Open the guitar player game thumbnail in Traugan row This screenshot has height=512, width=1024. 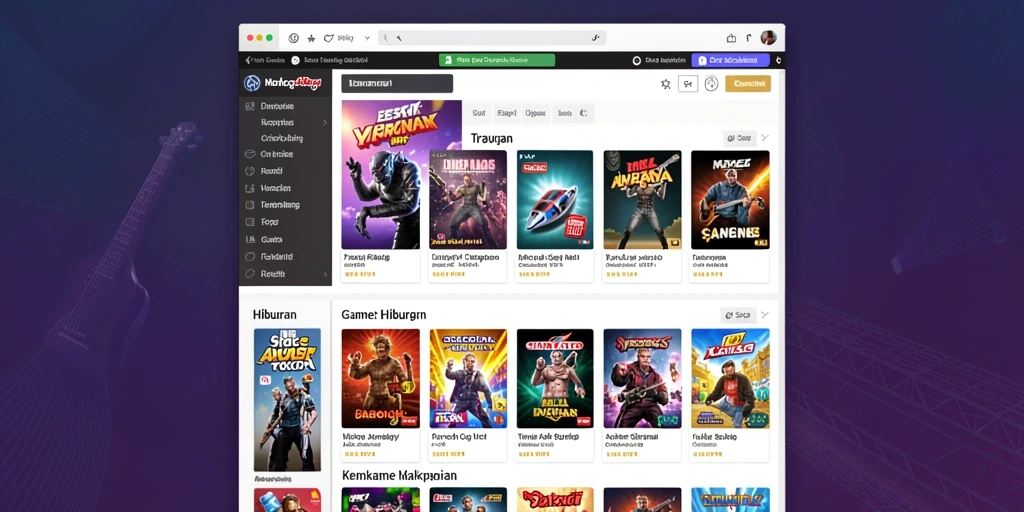(730, 200)
